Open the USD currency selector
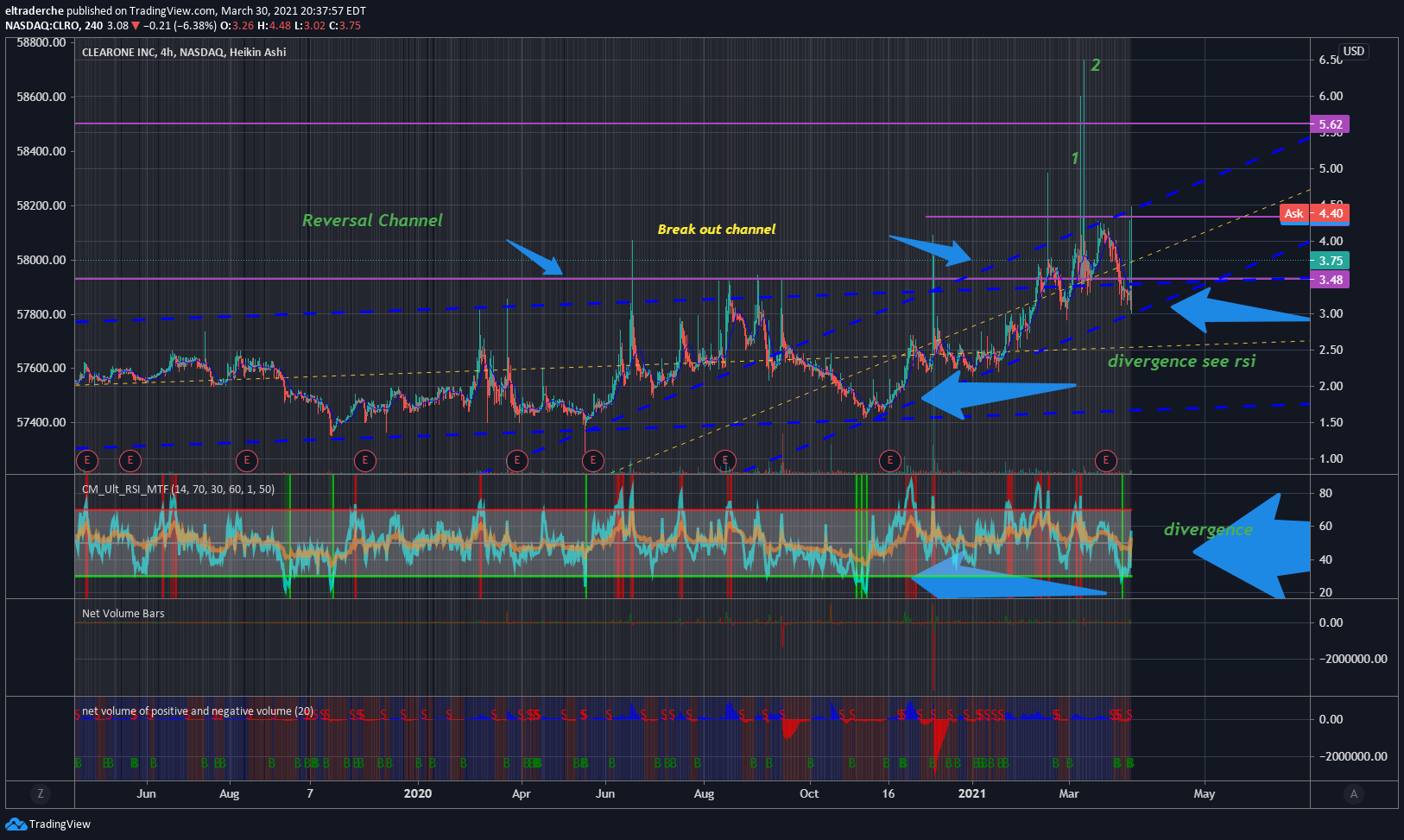 pyautogui.click(x=1353, y=51)
